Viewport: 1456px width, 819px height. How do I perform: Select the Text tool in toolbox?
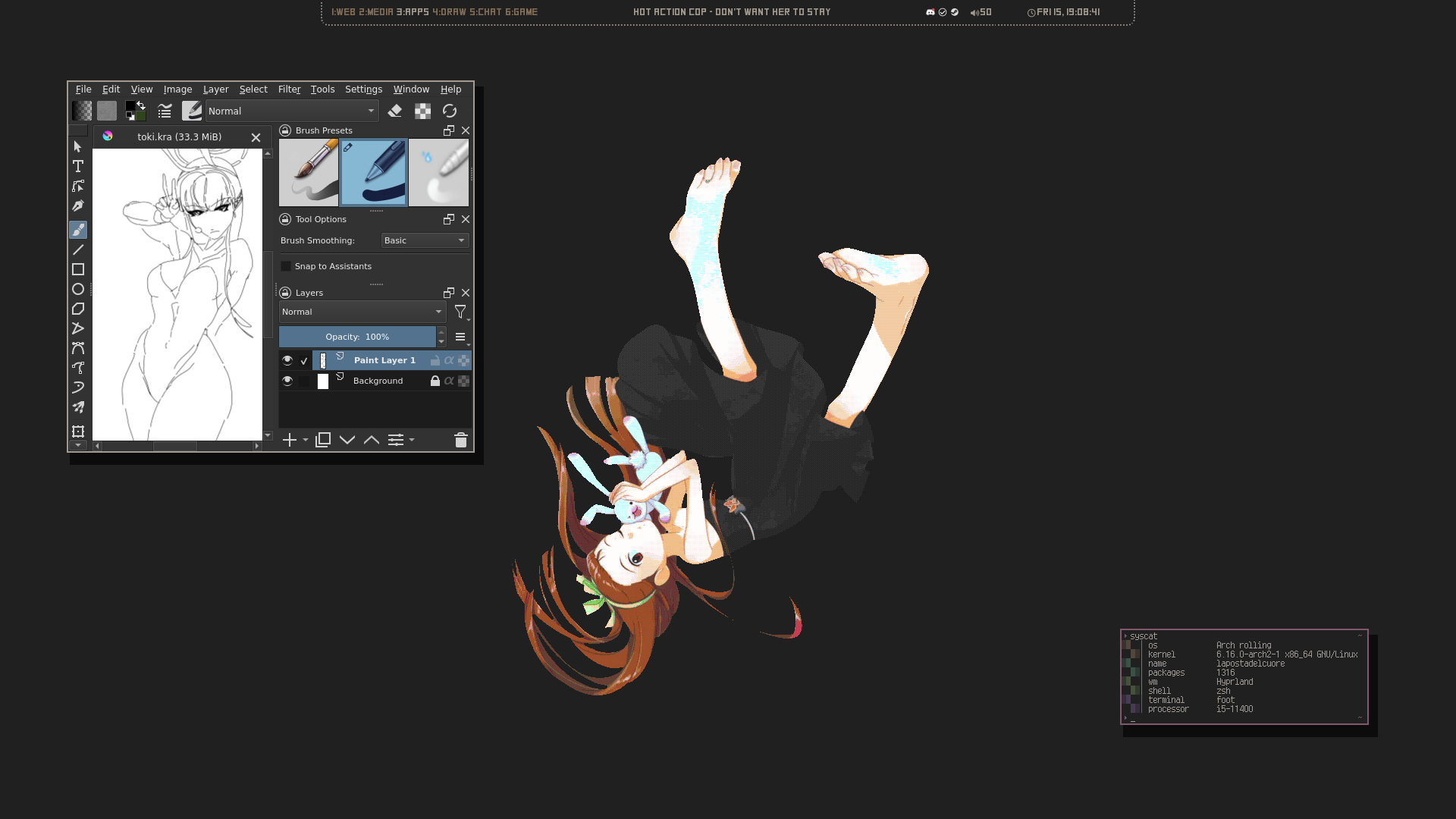[x=78, y=166]
